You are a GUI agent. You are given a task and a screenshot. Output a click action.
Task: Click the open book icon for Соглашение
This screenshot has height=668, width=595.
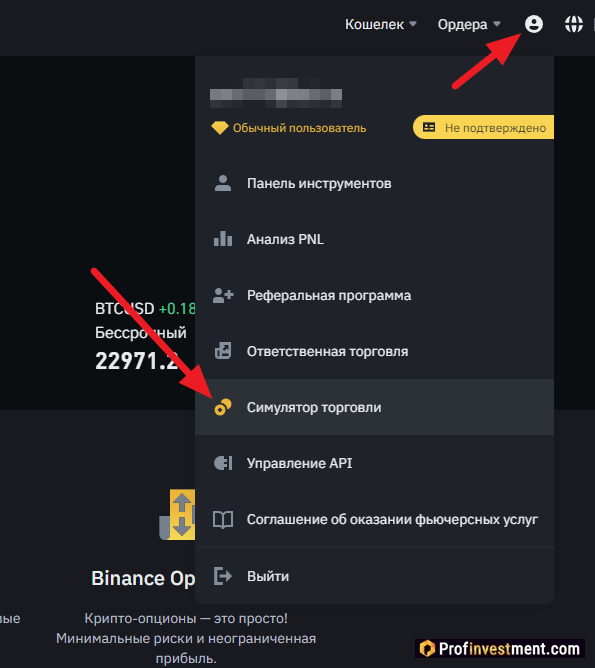coord(223,519)
